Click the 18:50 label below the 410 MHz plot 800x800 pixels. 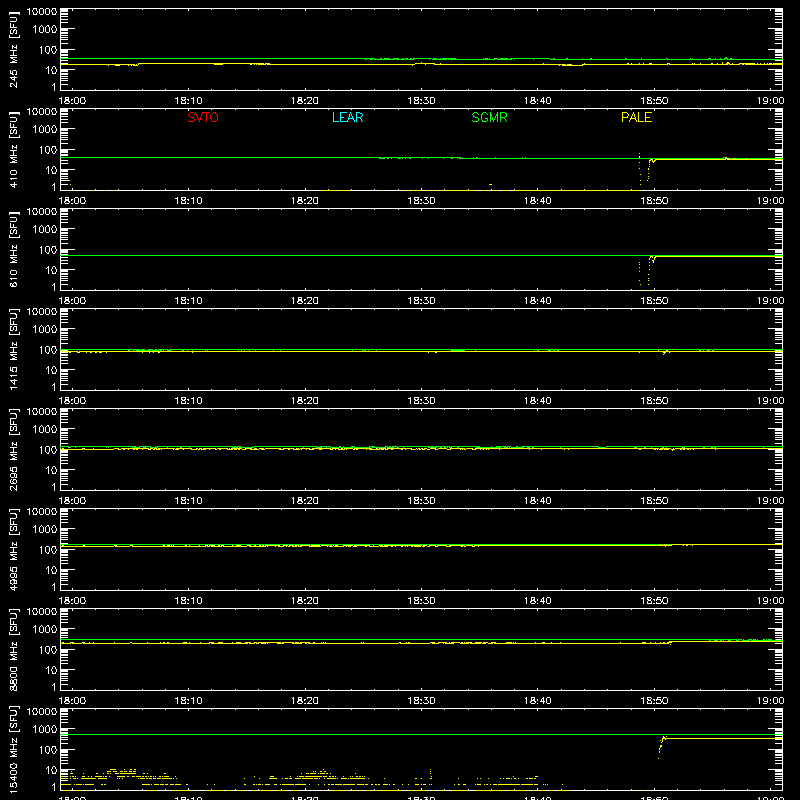coord(654,201)
